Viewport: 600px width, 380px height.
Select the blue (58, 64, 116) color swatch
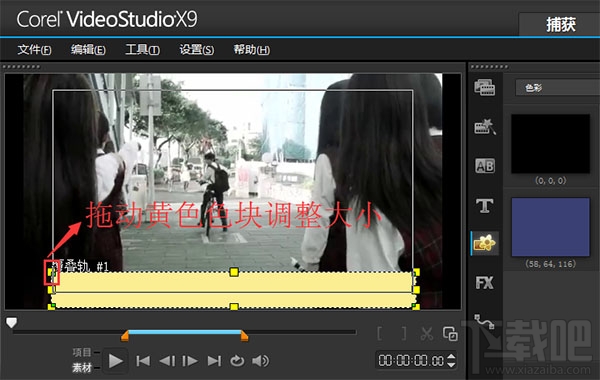click(x=551, y=227)
